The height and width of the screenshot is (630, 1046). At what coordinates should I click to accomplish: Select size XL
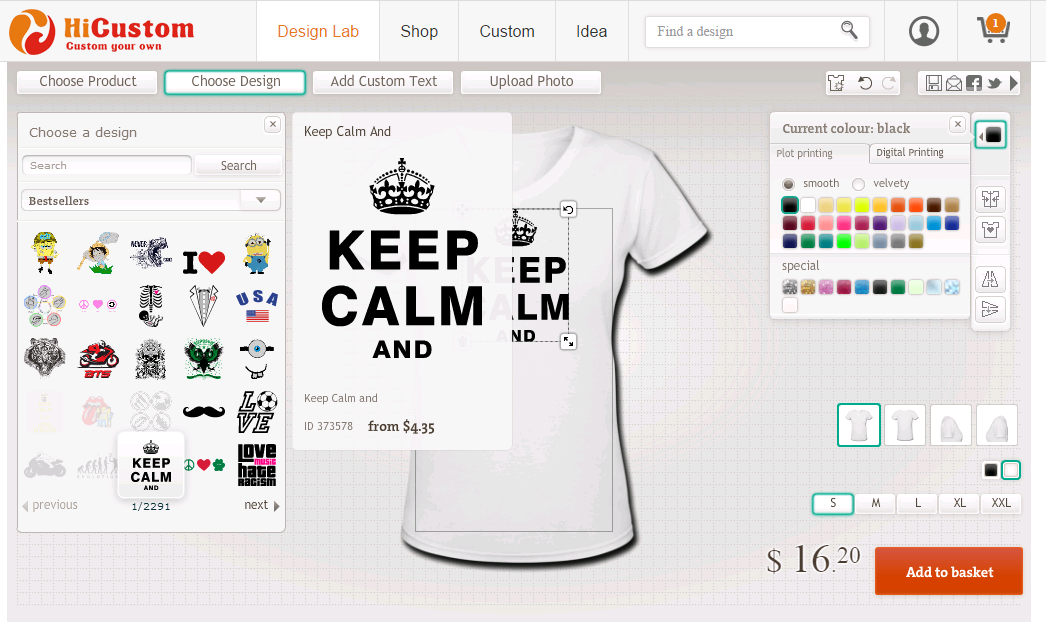959,503
